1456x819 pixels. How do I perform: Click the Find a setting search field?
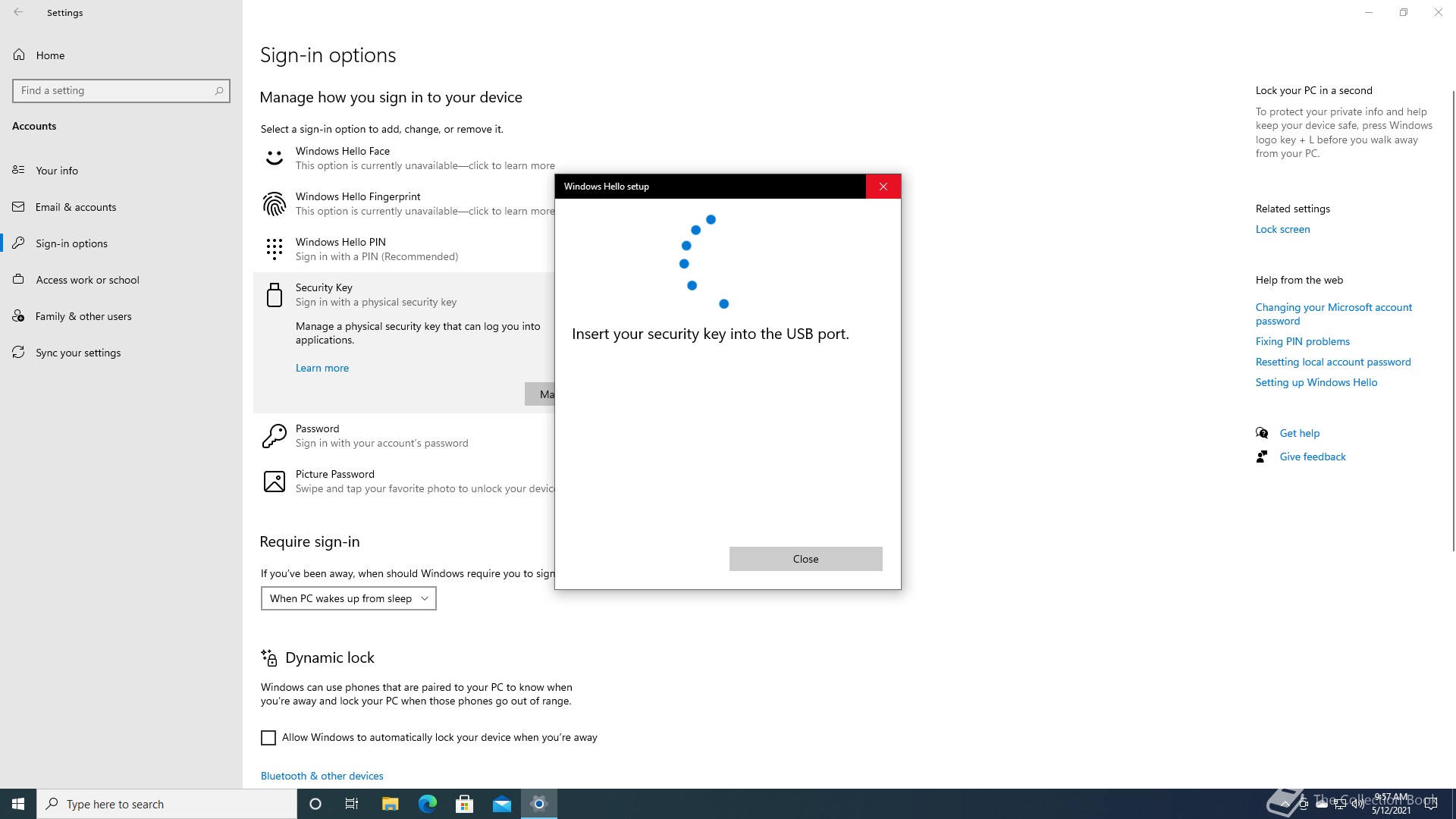[121, 91]
